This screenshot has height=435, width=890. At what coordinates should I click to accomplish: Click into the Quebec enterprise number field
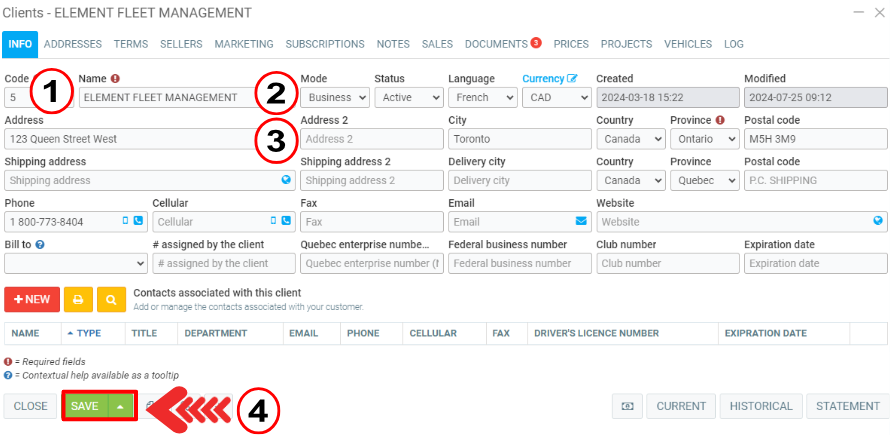coord(370,263)
